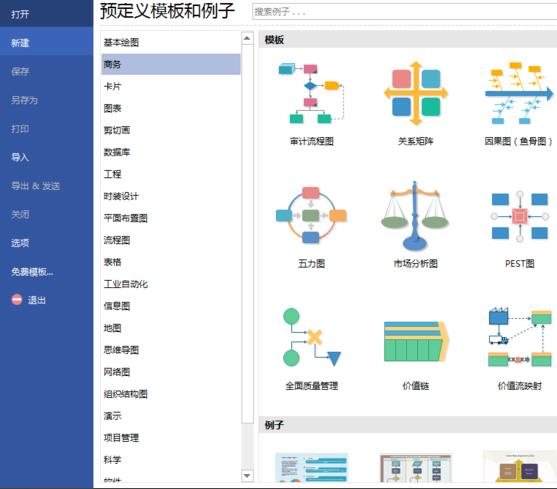Viewport: 557px width, 489px height.
Task: Open the 五力图 template icon
Action: click(311, 216)
